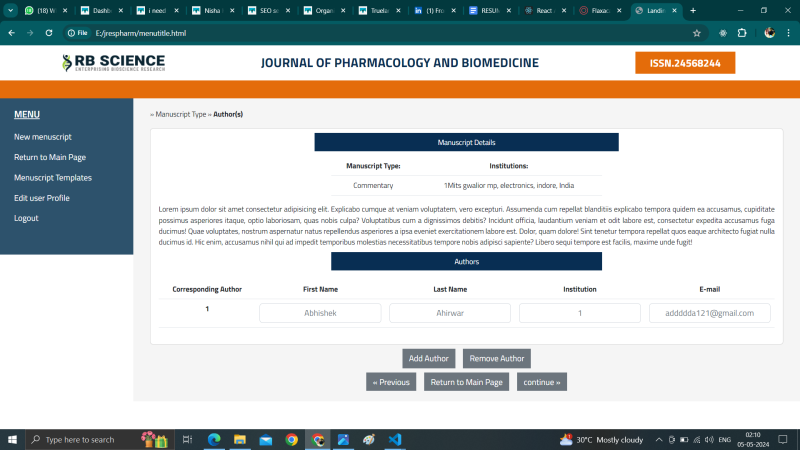Click the E-mail input field
This screenshot has height=450, width=800.
point(710,313)
